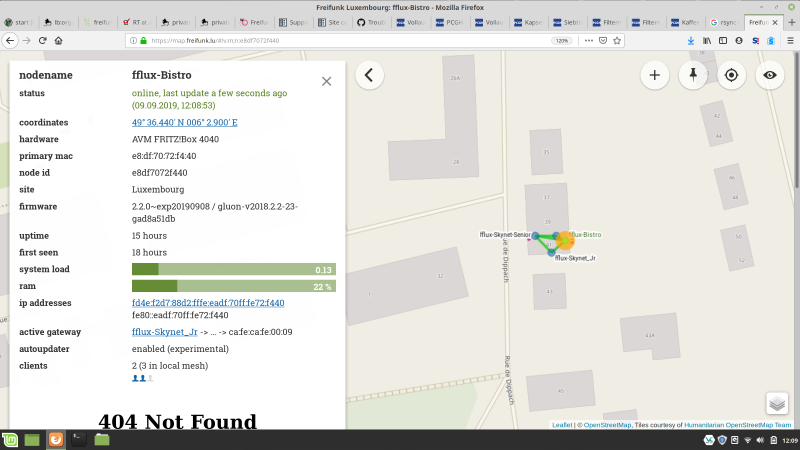
Task: Click the Firefox home button
Action: click(59, 41)
